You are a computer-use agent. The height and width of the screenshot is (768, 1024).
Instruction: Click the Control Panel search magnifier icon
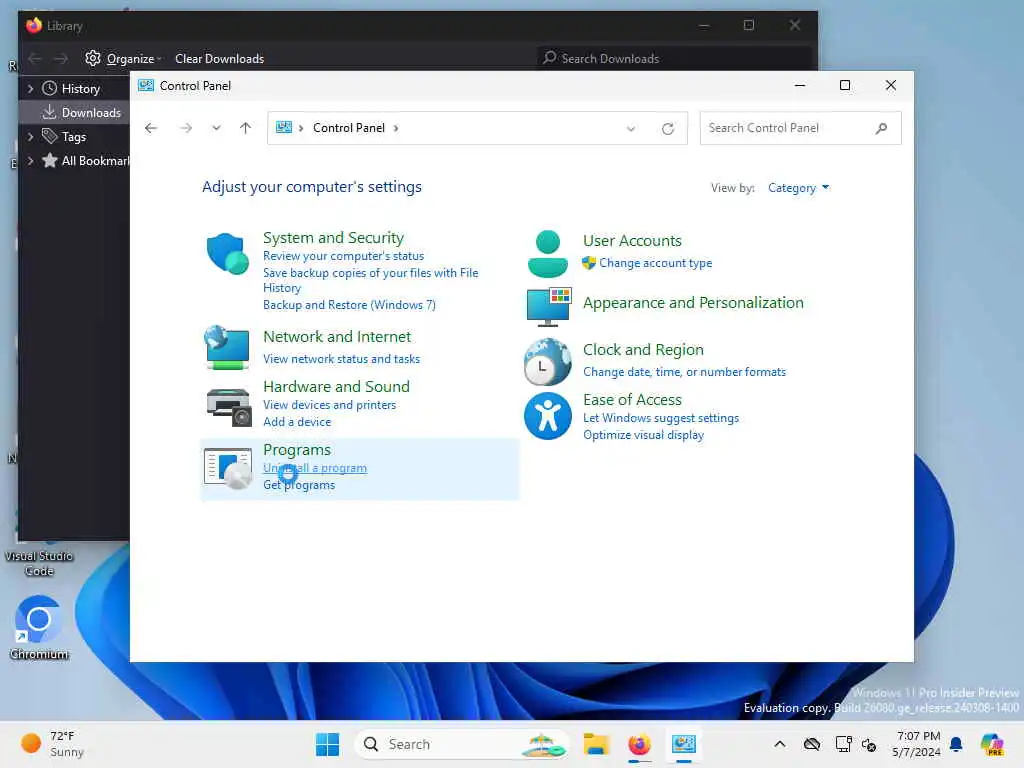(x=882, y=128)
